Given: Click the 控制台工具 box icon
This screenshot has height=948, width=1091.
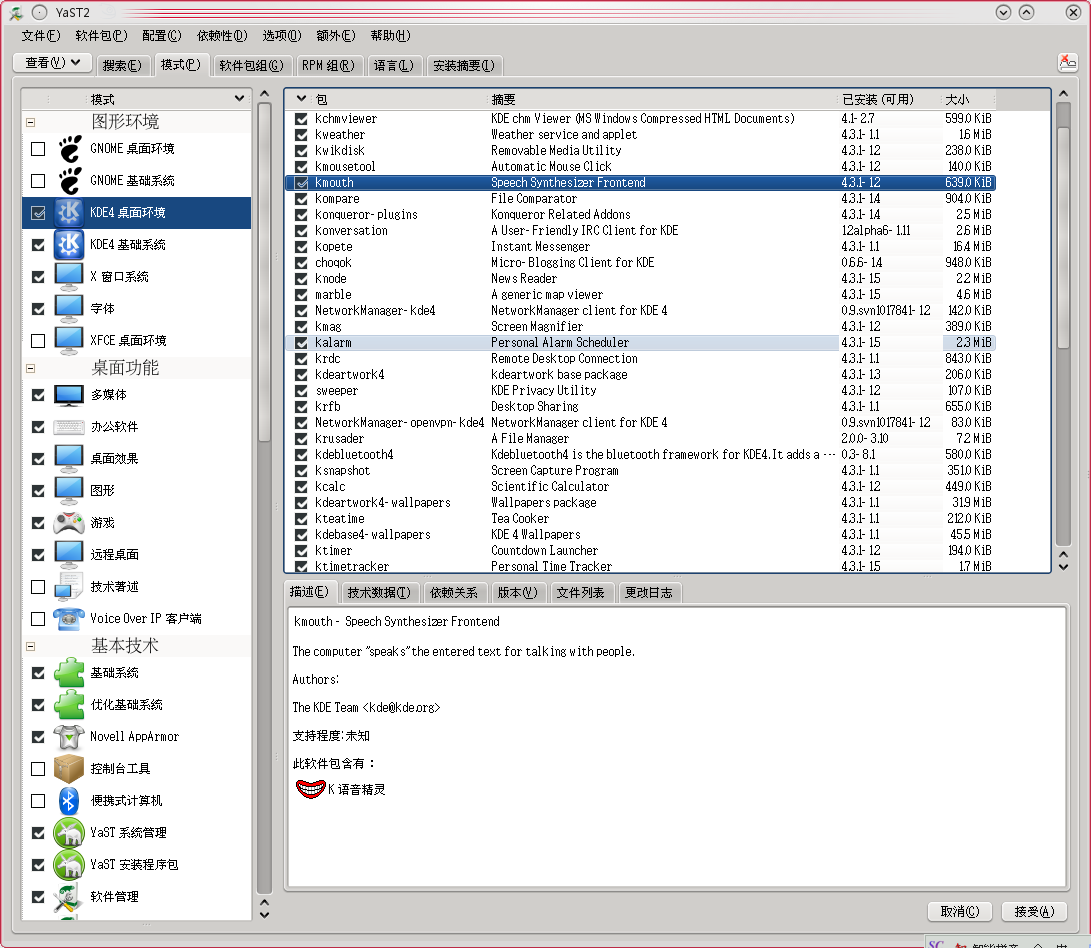Looking at the screenshot, I should pos(69,769).
